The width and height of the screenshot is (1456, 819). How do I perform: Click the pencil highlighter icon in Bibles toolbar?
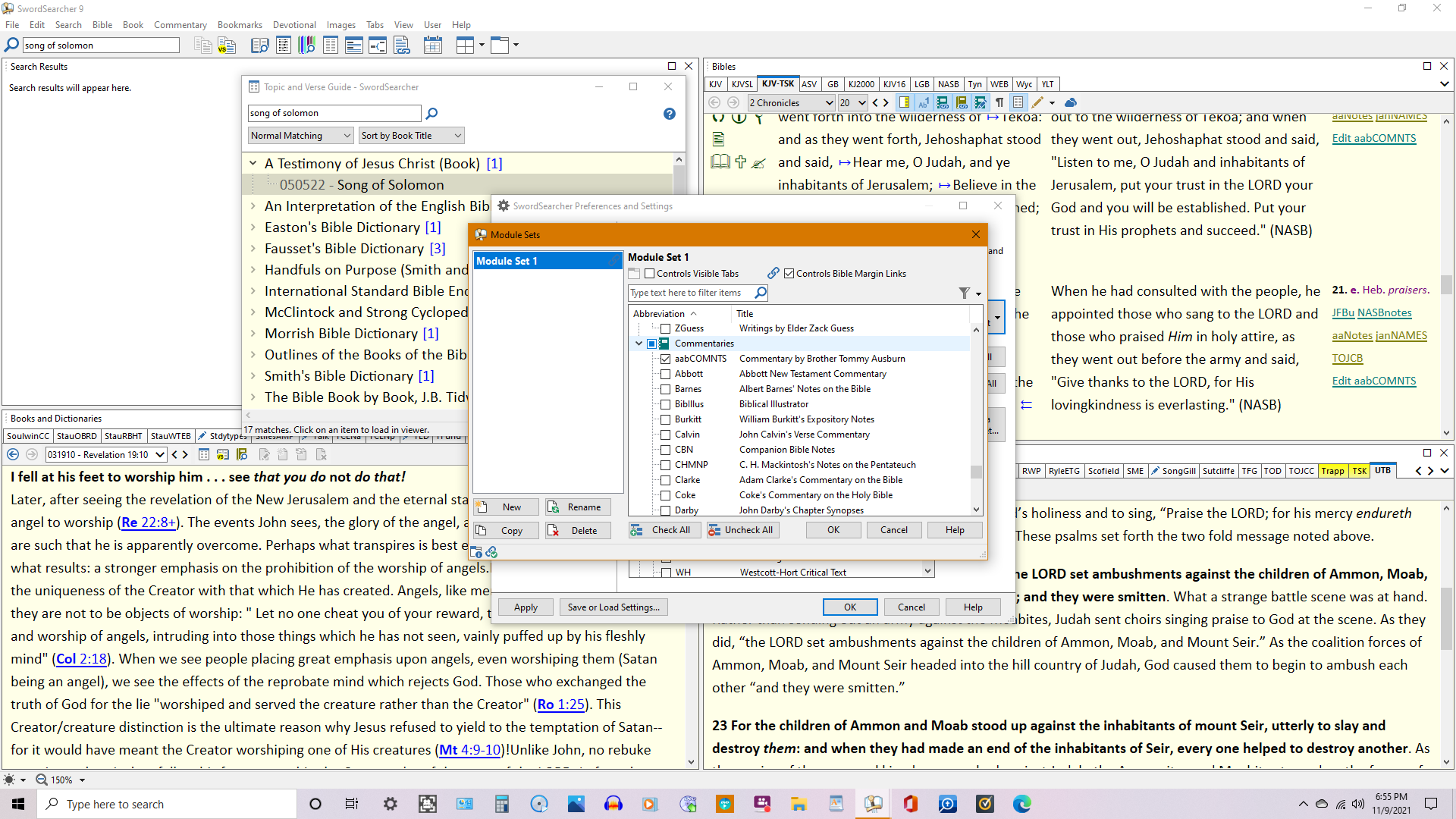[1037, 102]
